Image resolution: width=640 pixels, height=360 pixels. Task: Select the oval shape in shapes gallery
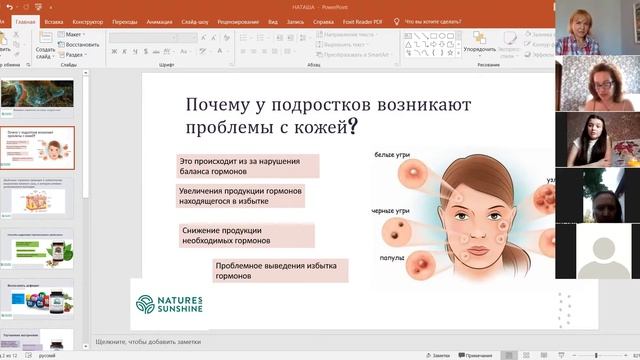point(442,36)
